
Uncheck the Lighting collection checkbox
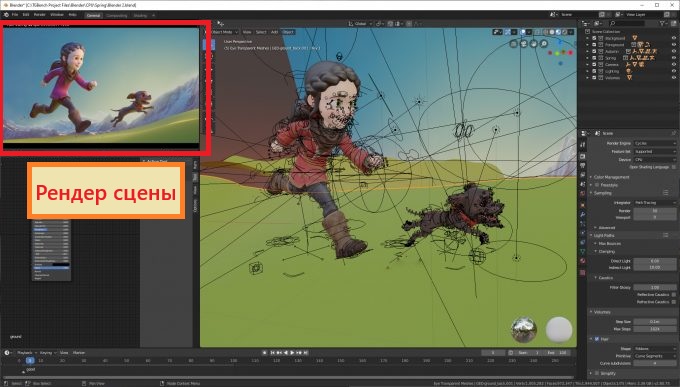[x=594, y=71]
